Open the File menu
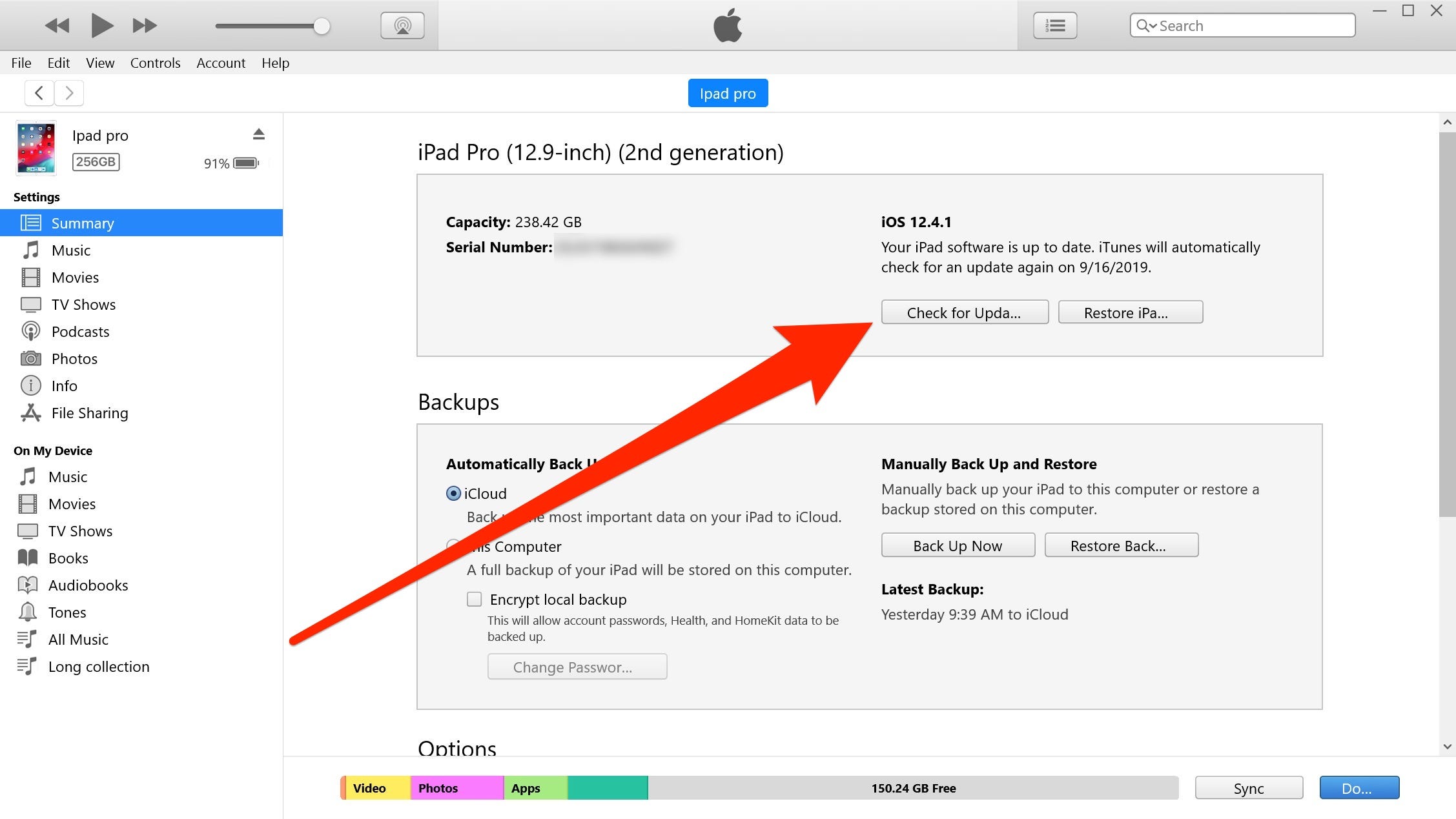Screen dimensions: 1456x819 [x=21, y=63]
